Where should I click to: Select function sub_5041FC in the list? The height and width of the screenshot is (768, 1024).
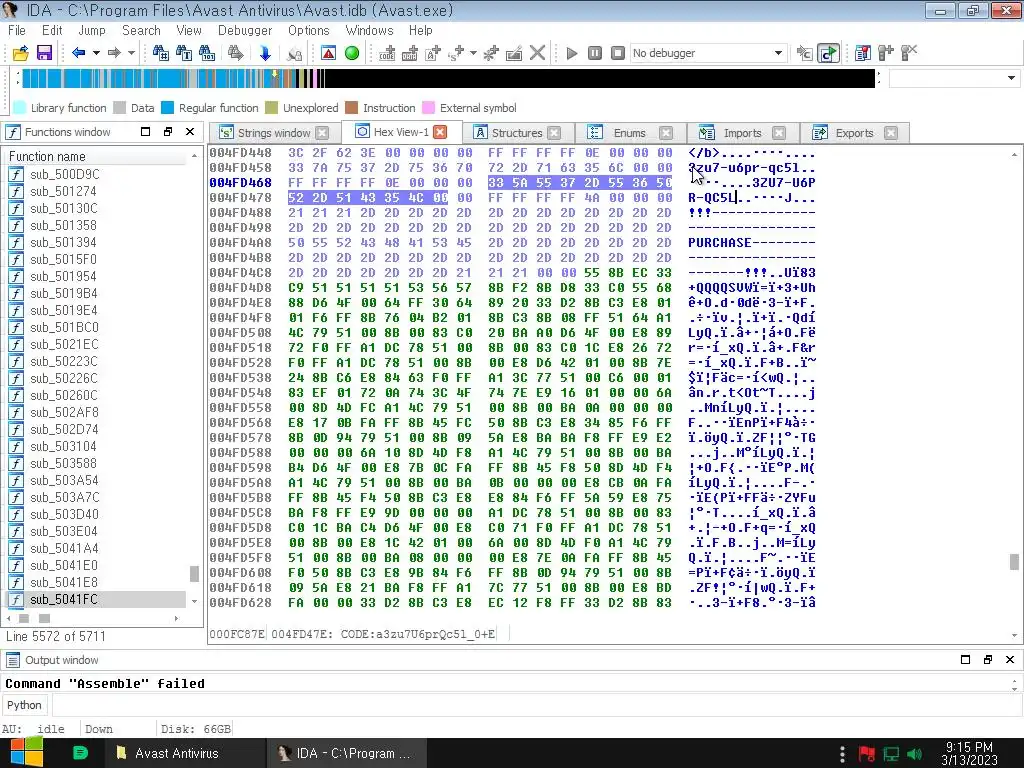click(64, 599)
